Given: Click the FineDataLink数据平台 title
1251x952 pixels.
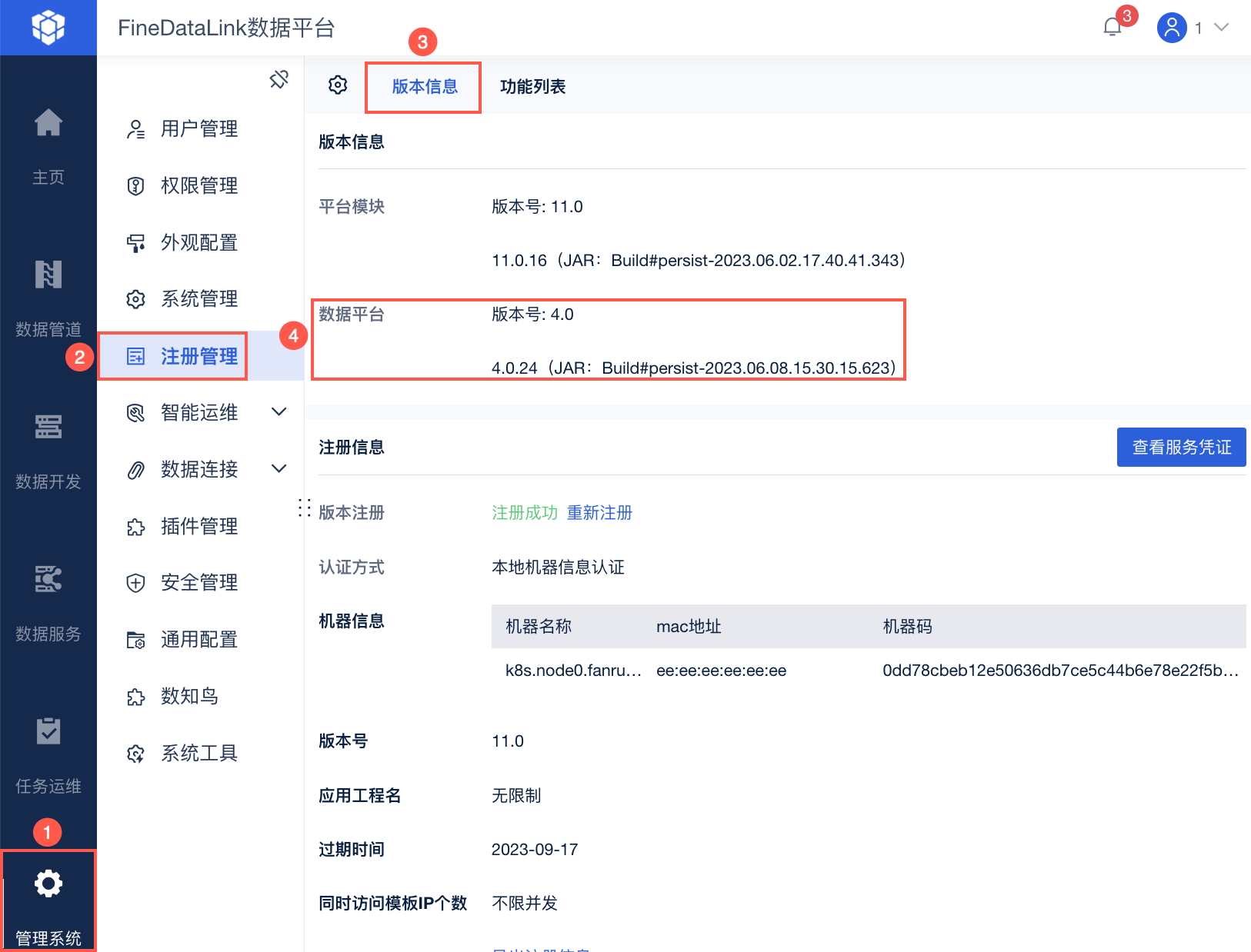Looking at the screenshot, I should point(226,28).
